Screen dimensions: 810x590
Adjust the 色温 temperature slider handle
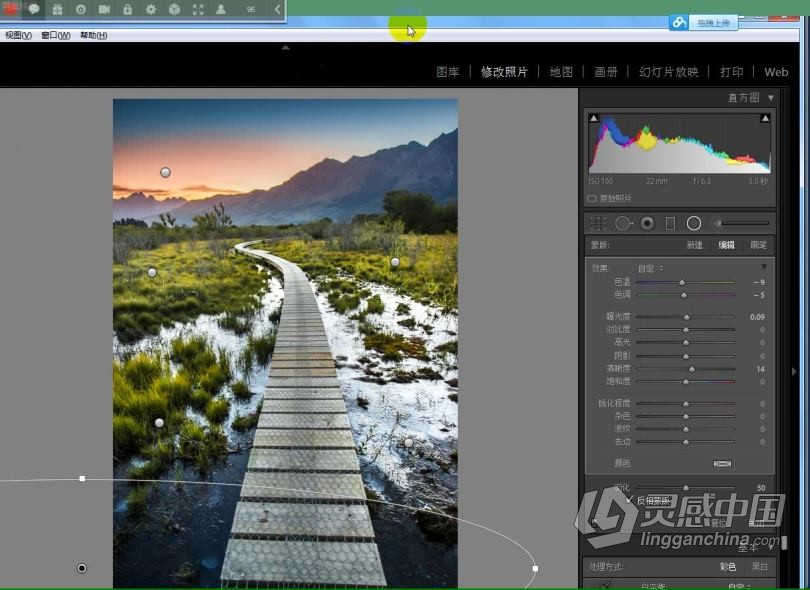(x=682, y=283)
